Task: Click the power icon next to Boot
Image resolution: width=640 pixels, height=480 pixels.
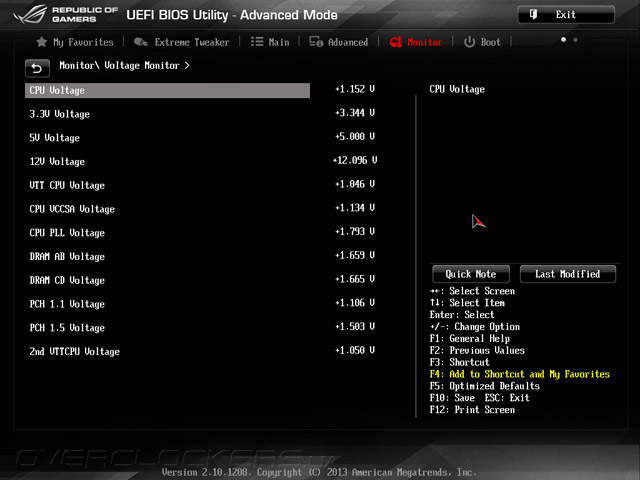Action: pos(469,42)
